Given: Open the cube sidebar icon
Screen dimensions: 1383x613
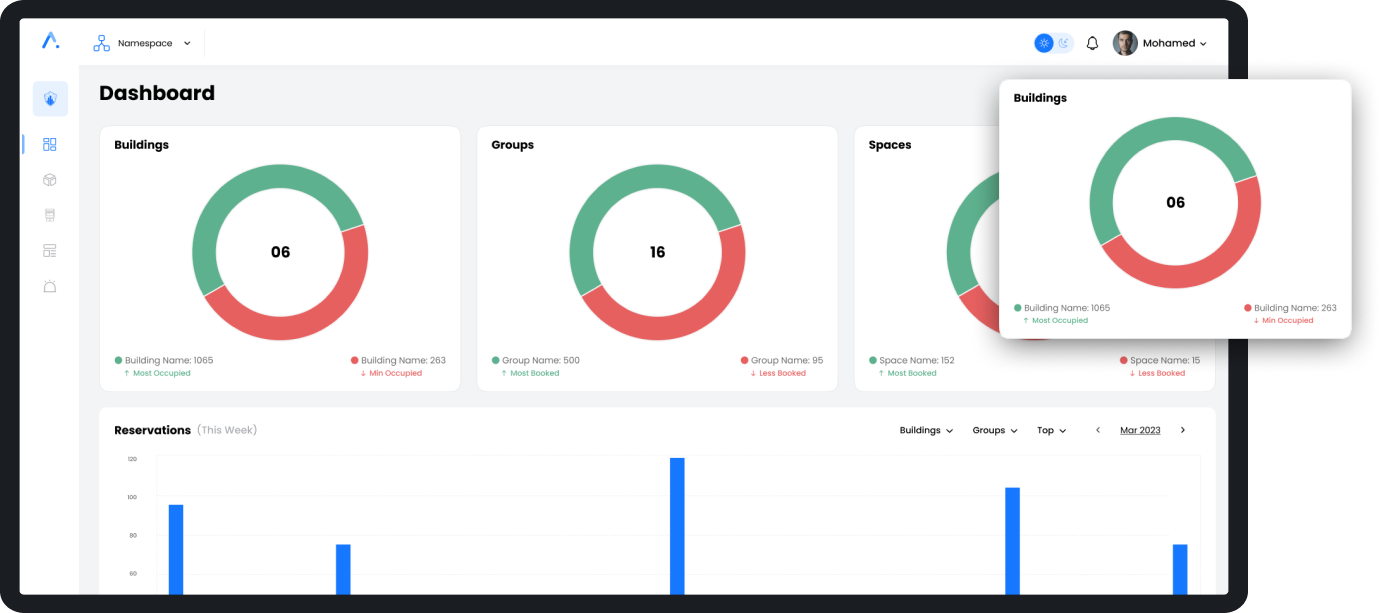Looking at the screenshot, I should coord(50,180).
